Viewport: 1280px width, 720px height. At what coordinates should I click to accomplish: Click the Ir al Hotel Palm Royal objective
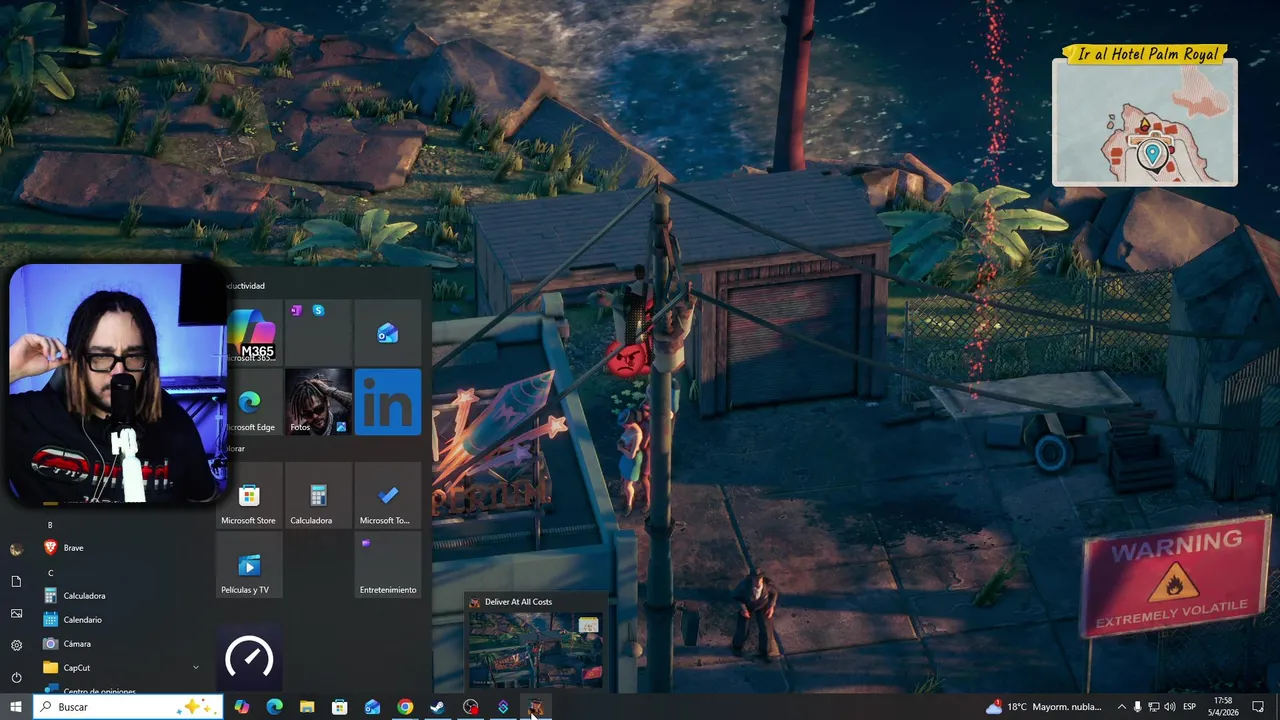pyautogui.click(x=1148, y=54)
